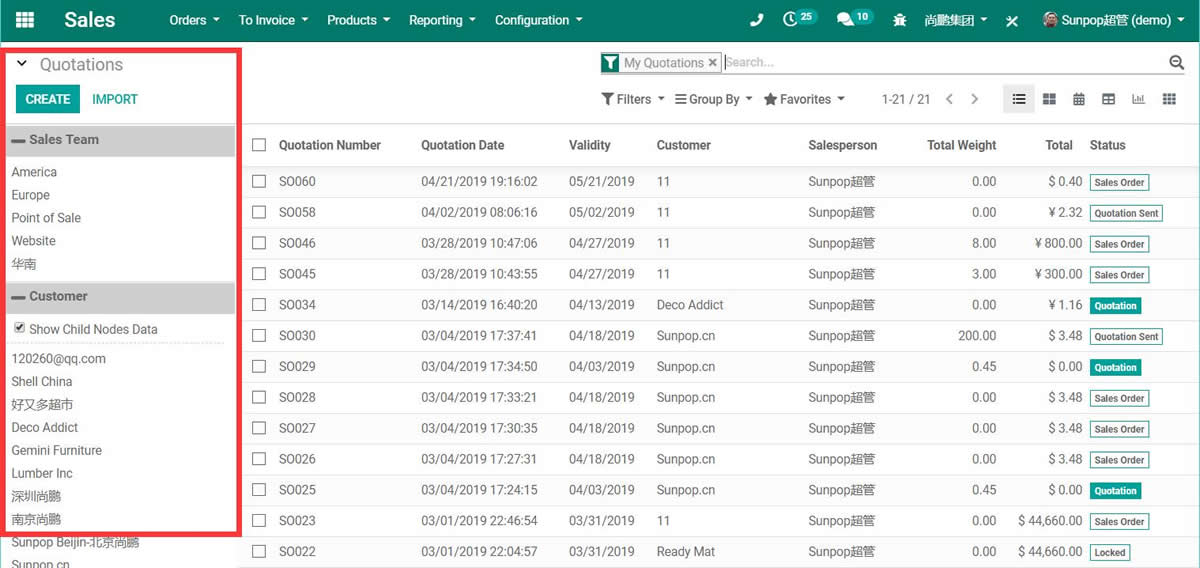Select all quotations with header checkbox

[259, 145]
